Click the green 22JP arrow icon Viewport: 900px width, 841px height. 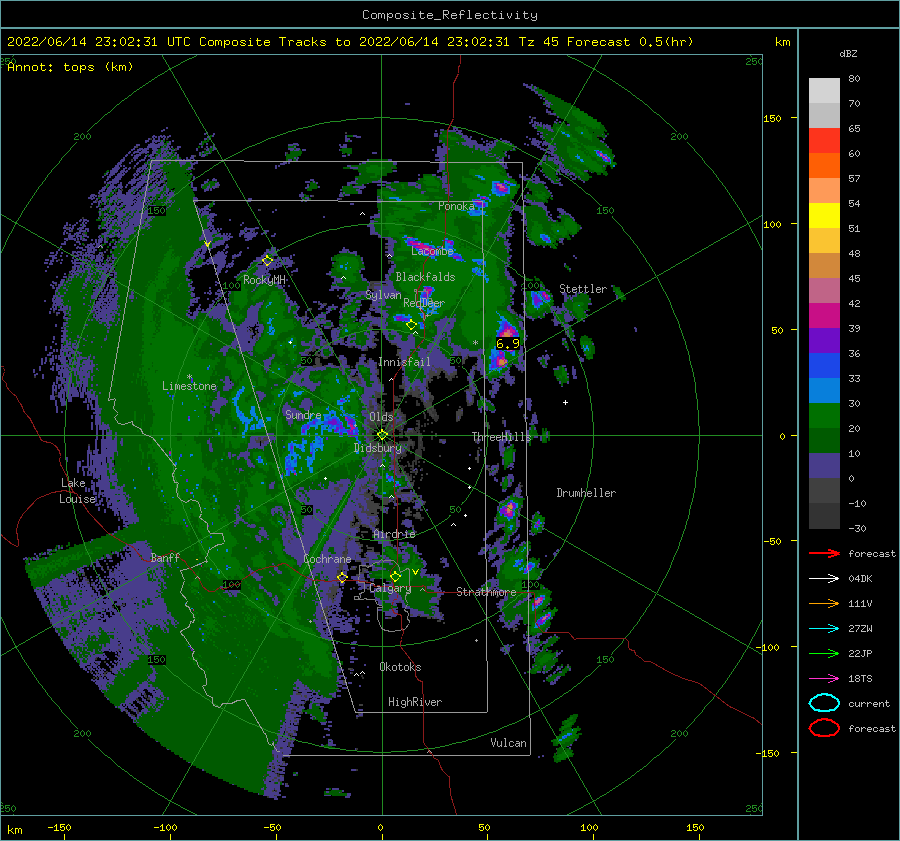point(824,653)
